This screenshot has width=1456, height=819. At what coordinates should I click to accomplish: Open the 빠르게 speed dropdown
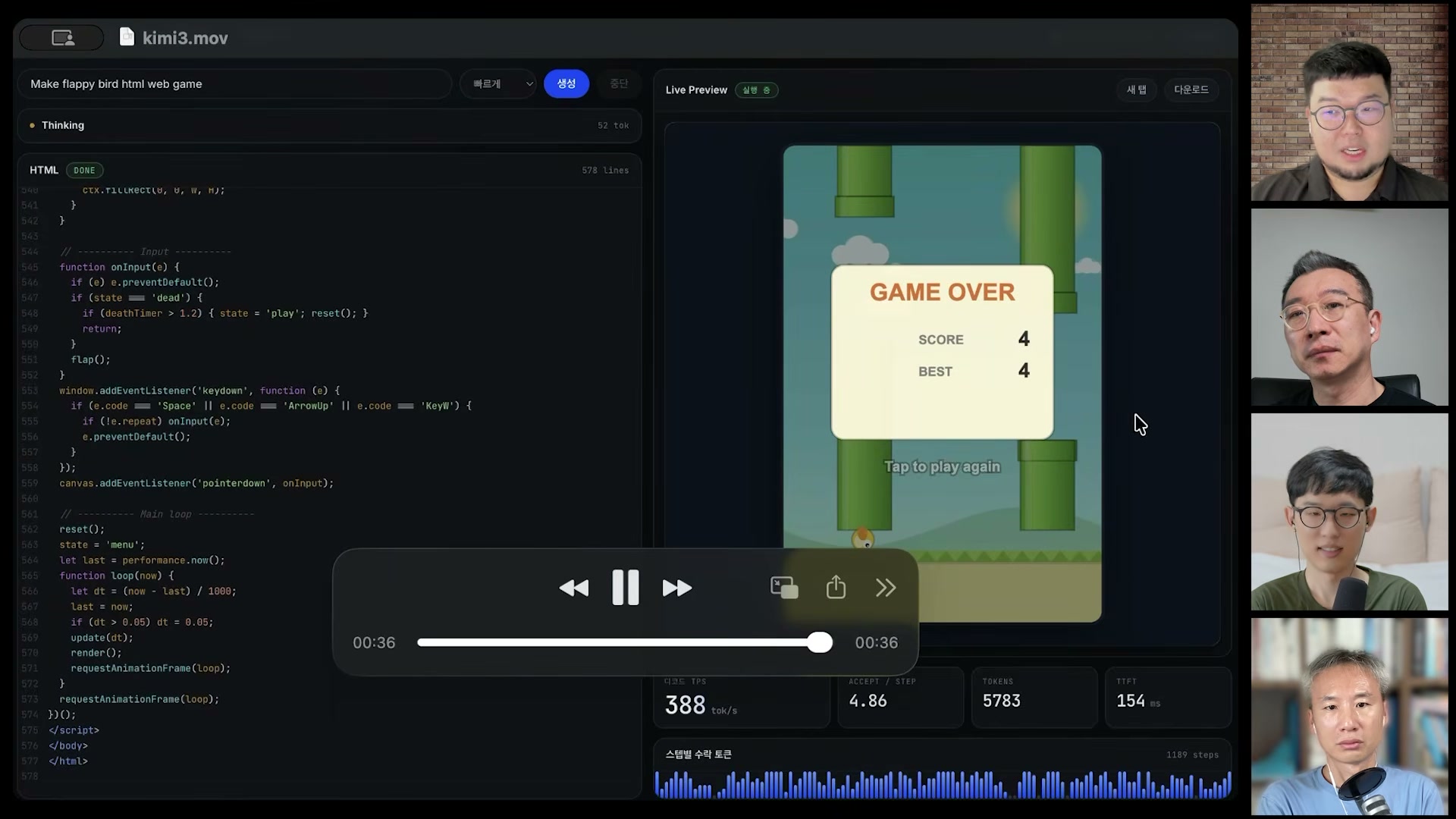click(x=498, y=84)
